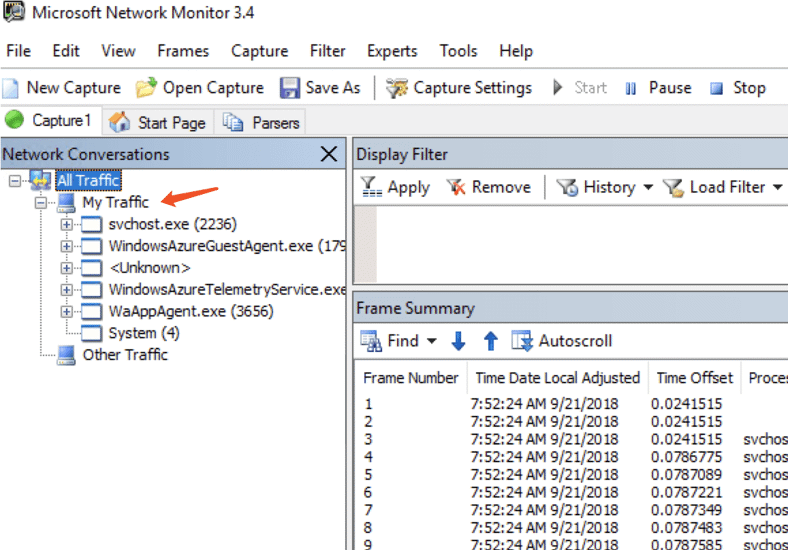This screenshot has width=788, height=550.
Task: Open the Find dropdown arrow
Action: pyautogui.click(x=432, y=341)
